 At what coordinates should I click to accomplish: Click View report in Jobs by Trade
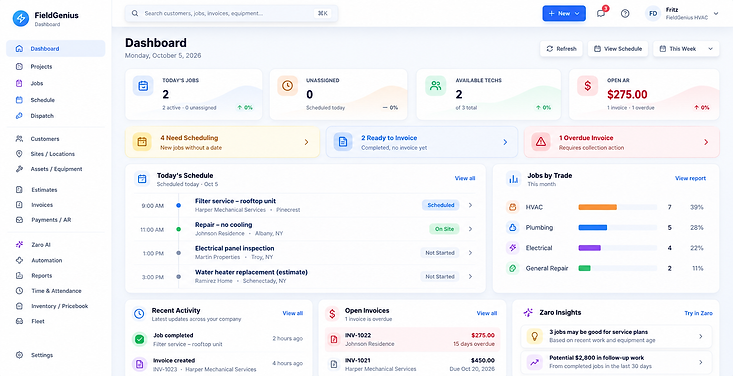coord(690,178)
